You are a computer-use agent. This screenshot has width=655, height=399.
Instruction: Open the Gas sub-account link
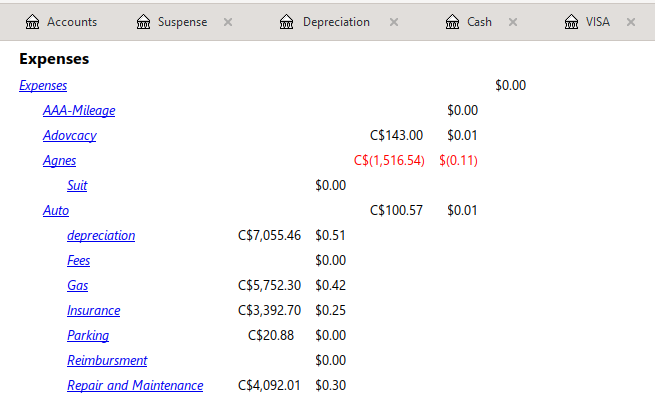click(x=78, y=286)
